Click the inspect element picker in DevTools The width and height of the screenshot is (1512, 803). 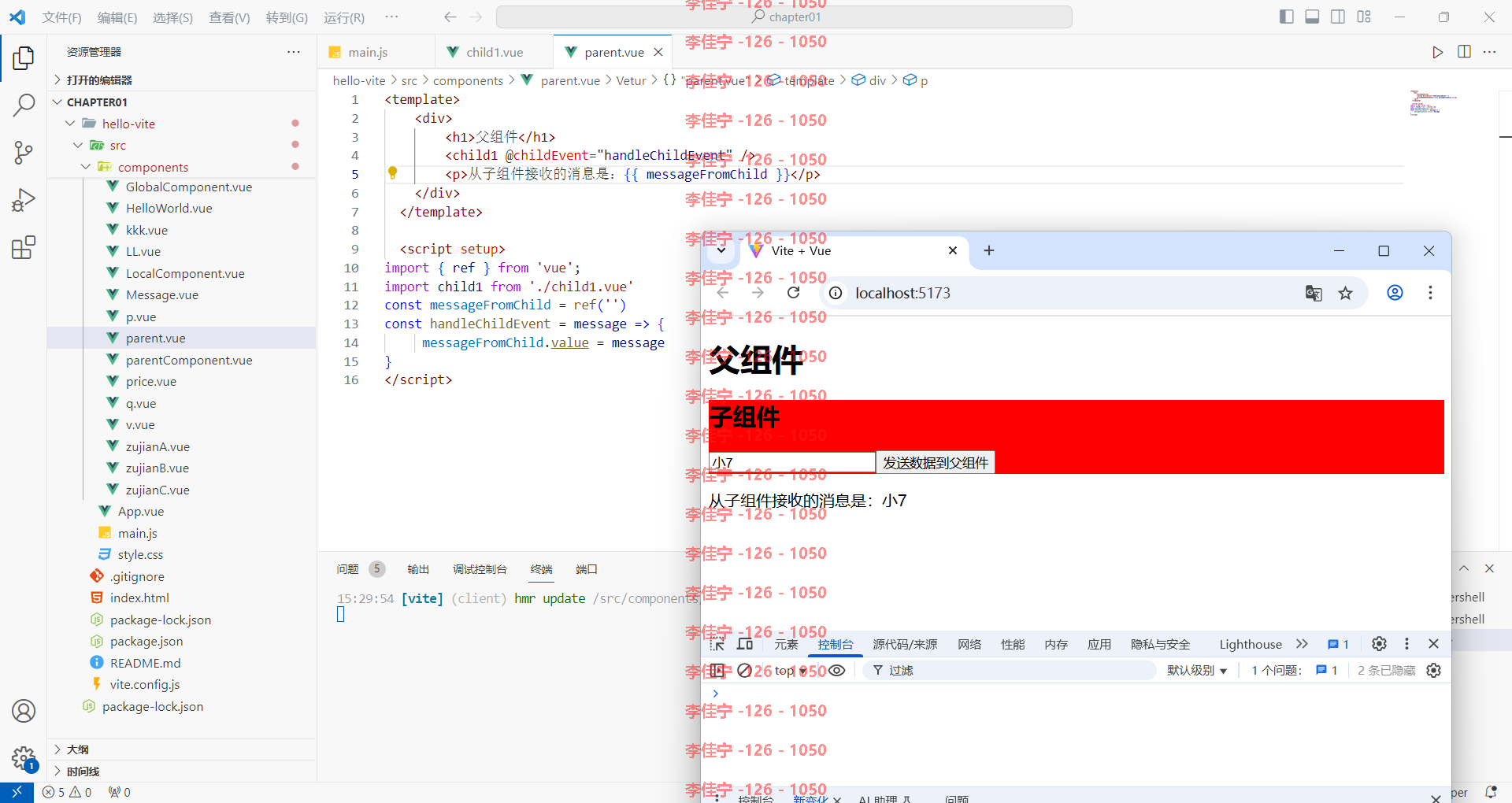tap(717, 644)
